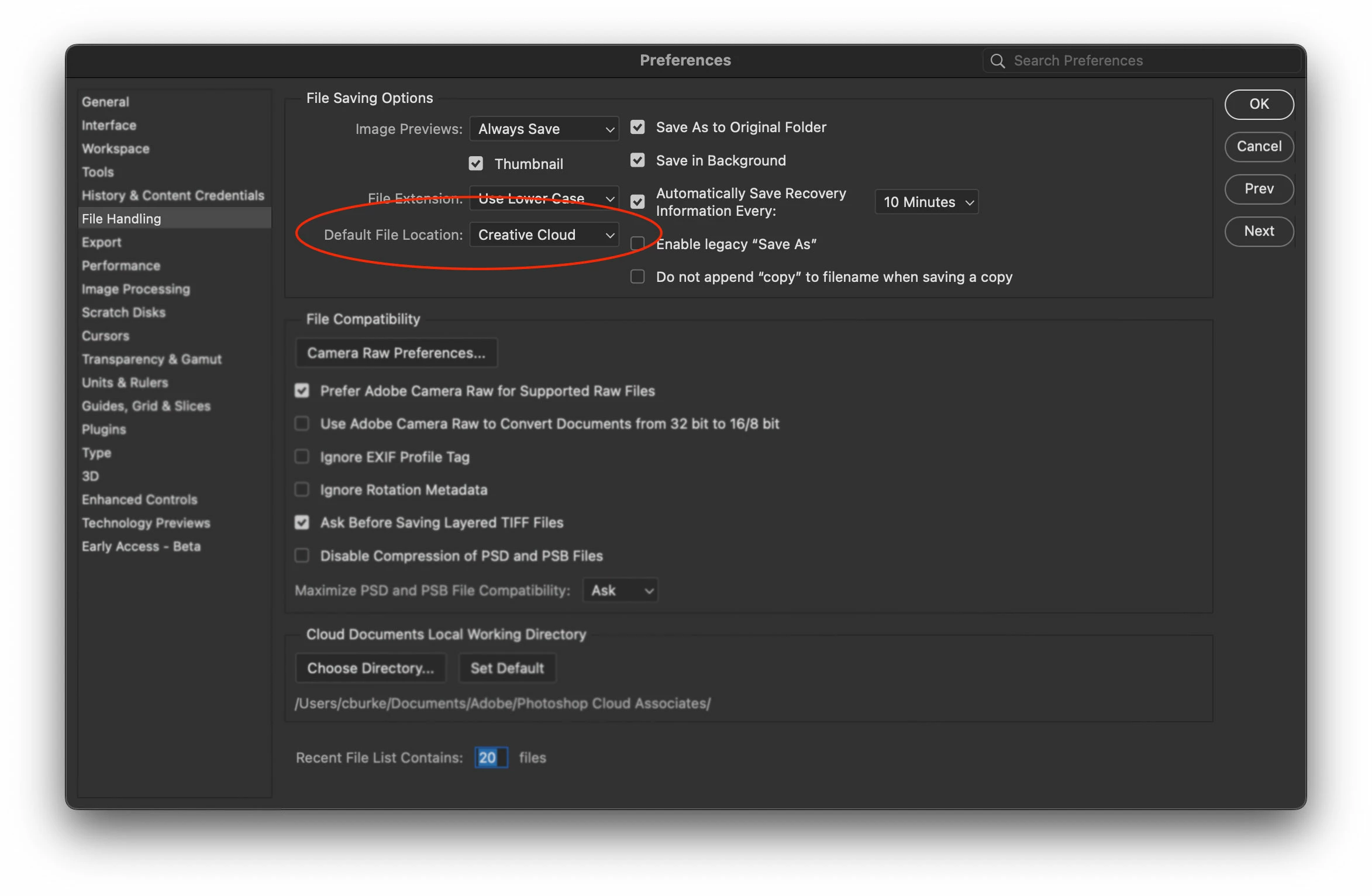1372x896 pixels.
Task: Open the File Extension dropdown
Action: [544, 198]
